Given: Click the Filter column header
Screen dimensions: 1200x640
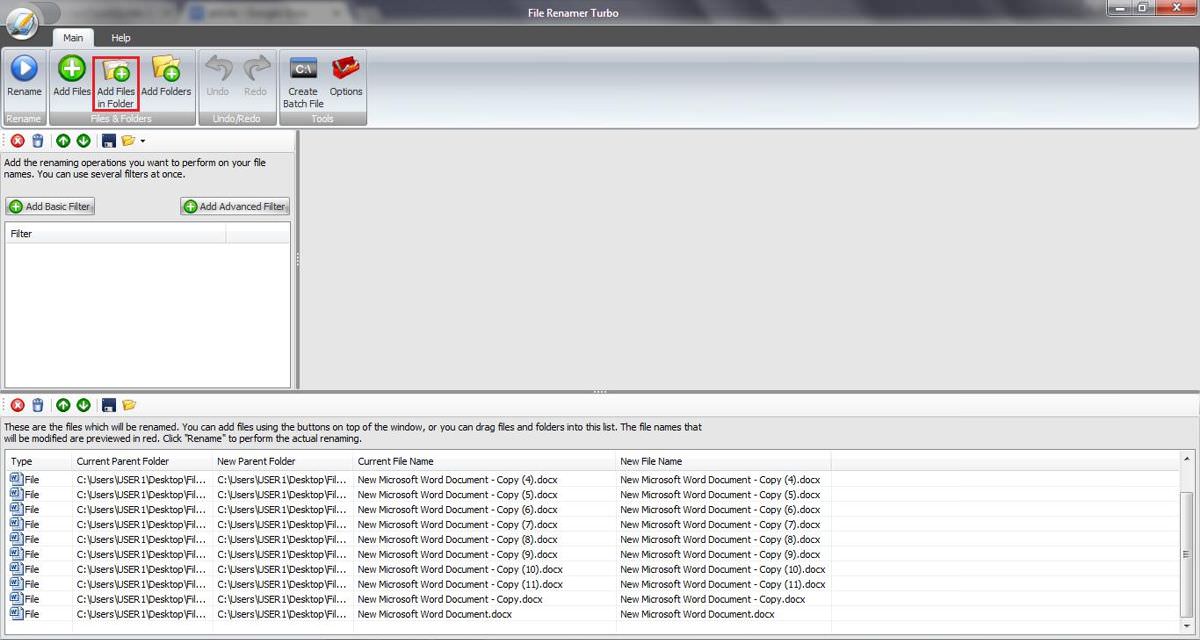Looking at the screenshot, I should [116, 233].
